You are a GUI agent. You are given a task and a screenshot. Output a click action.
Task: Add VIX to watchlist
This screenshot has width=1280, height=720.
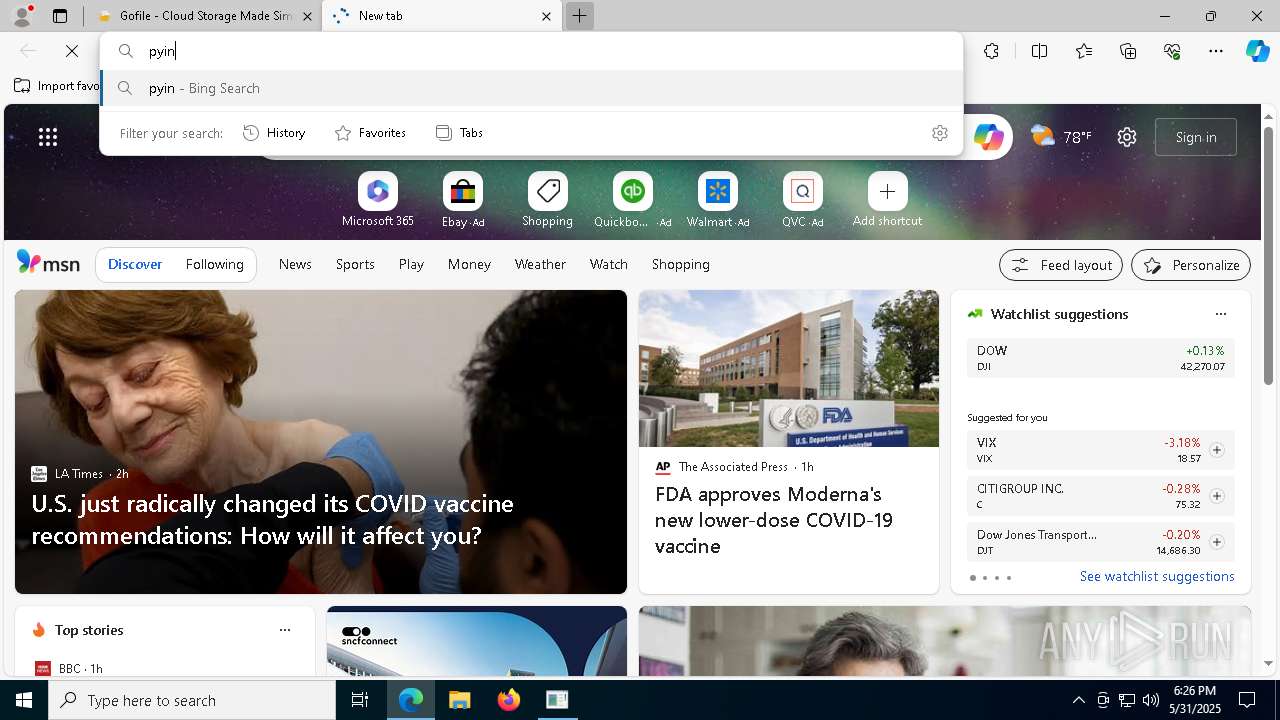(1216, 450)
